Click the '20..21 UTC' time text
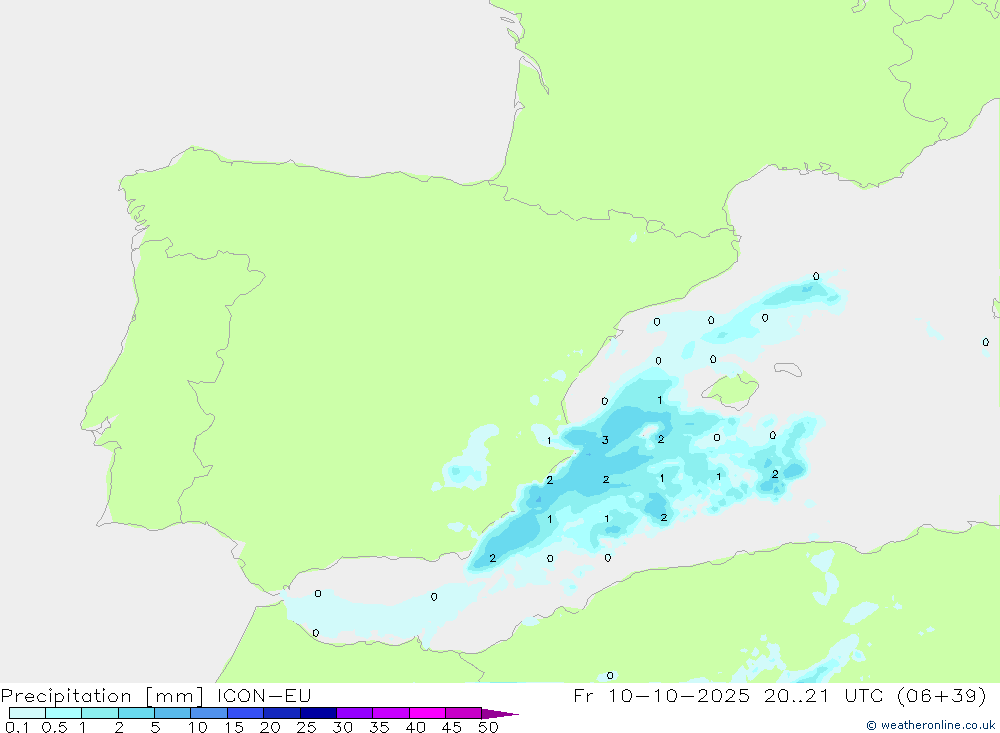The height and width of the screenshot is (733, 1000). click(x=823, y=695)
